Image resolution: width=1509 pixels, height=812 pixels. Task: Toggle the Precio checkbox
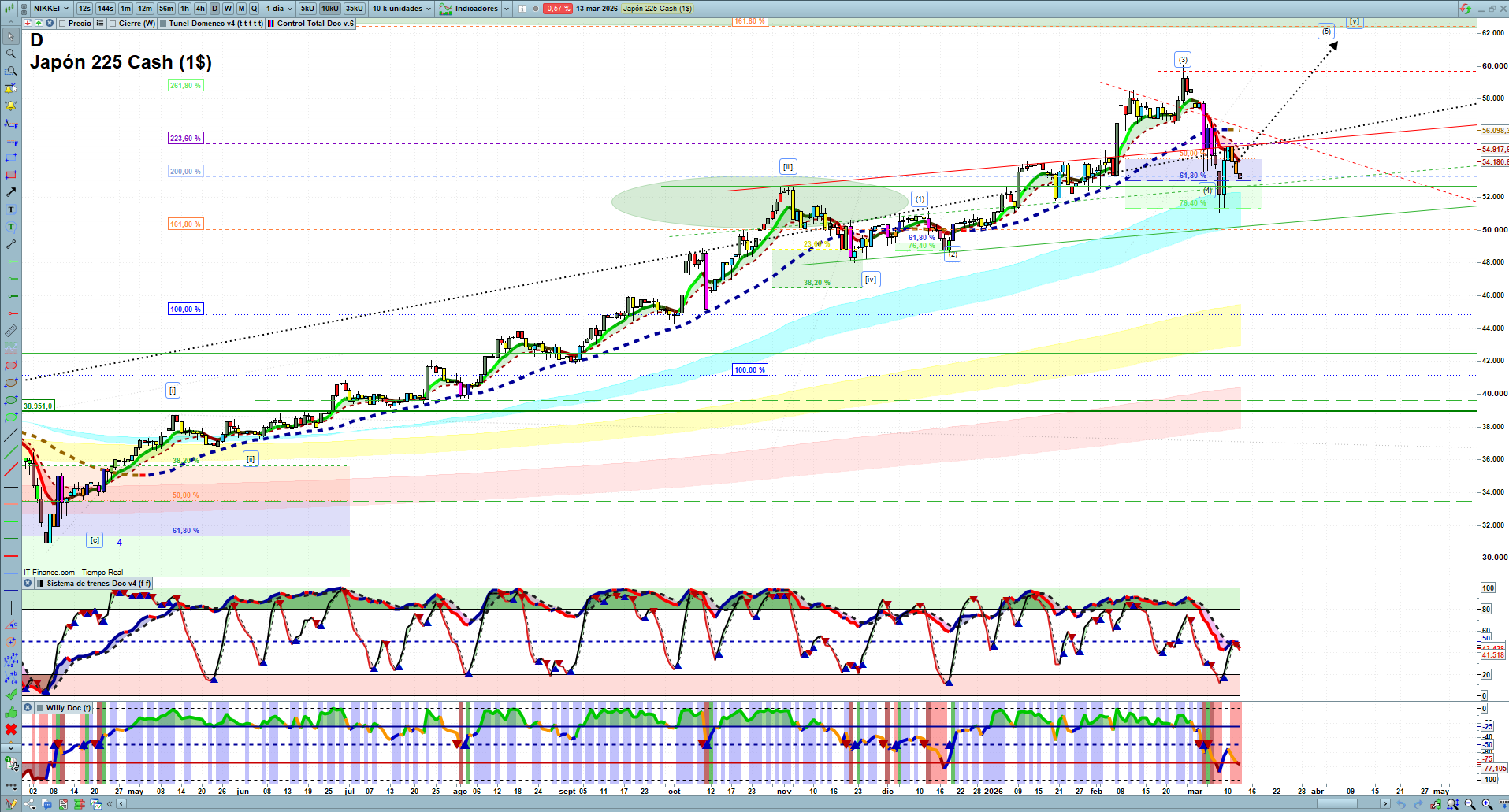(62, 24)
